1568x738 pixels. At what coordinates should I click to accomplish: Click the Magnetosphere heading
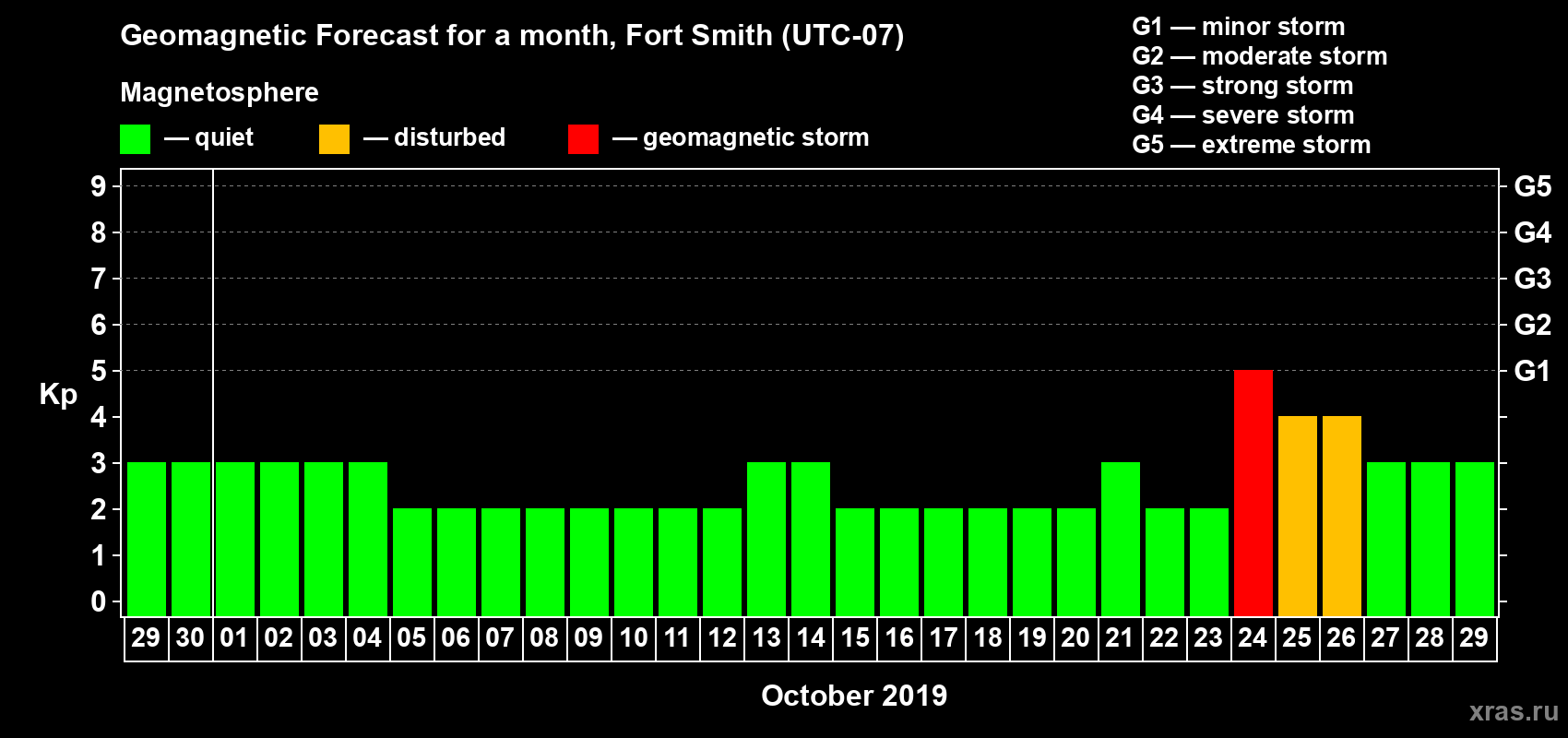point(220,92)
